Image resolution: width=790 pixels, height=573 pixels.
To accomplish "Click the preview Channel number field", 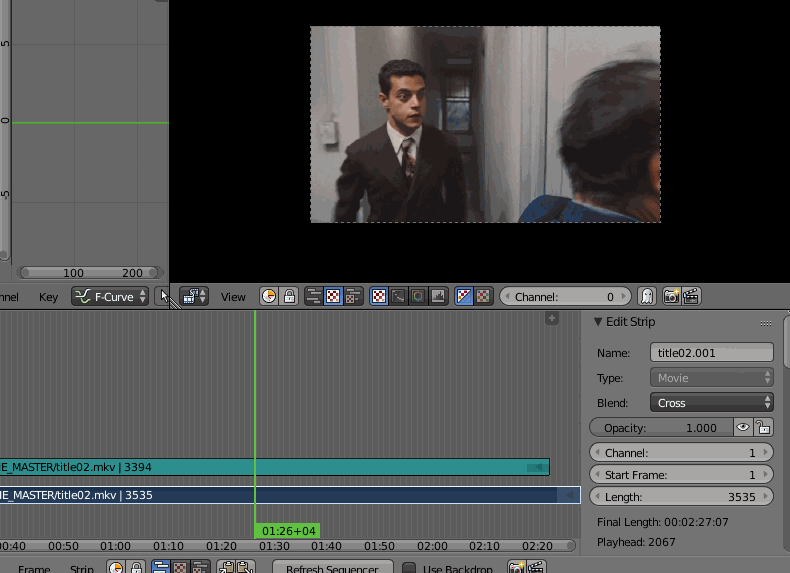I will pyautogui.click(x=565, y=296).
